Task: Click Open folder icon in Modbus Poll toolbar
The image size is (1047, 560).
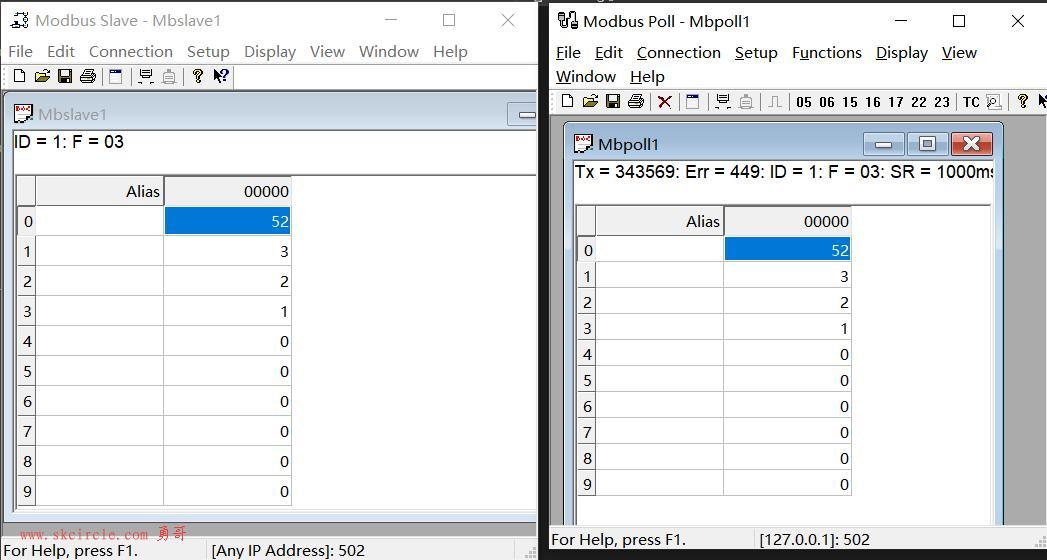Action: coord(590,101)
